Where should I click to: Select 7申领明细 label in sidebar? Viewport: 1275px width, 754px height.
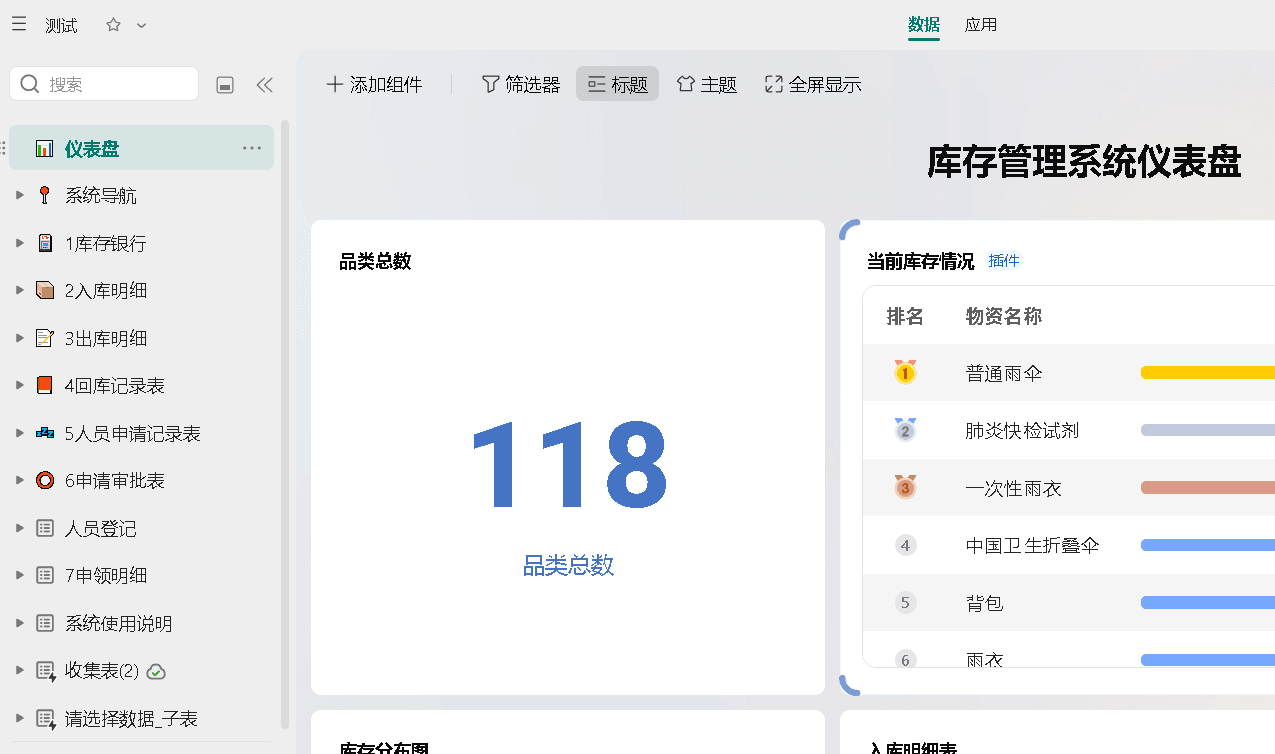coord(106,575)
